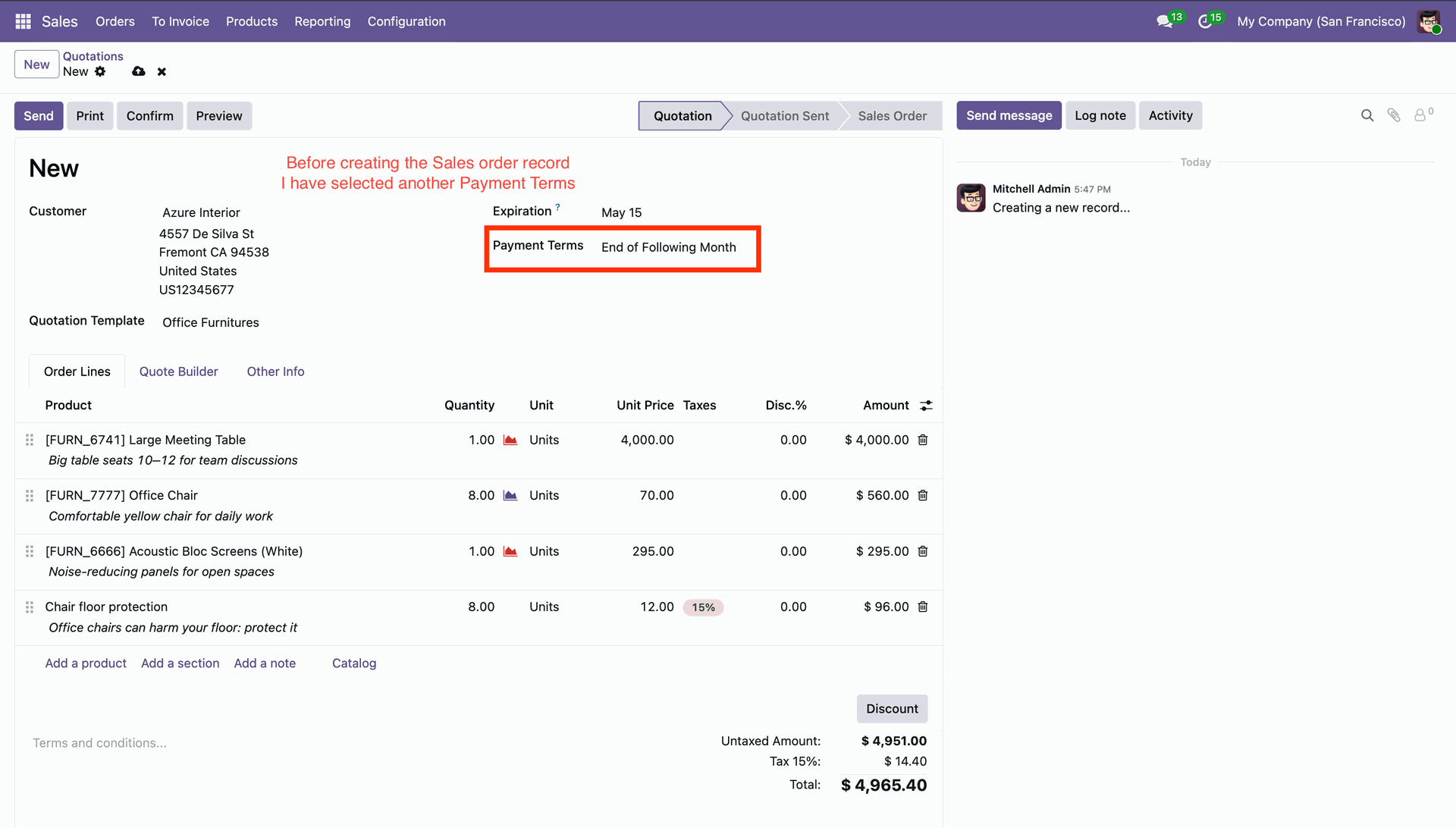The height and width of the screenshot is (828, 1456).
Task: Click the Quotation Sent status stage
Action: (x=784, y=116)
